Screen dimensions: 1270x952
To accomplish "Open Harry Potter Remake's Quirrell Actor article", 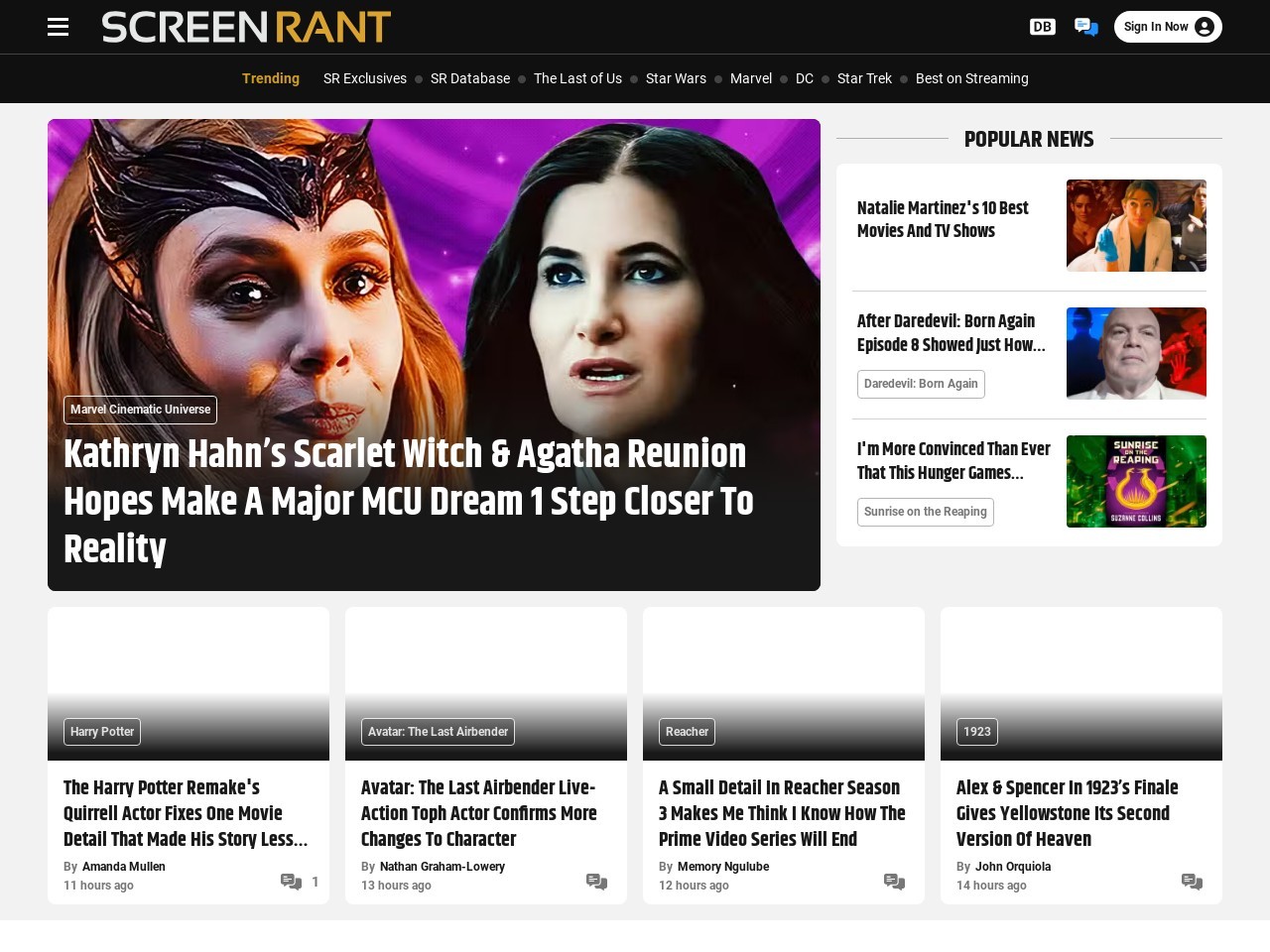I will click(x=186, y=813).
